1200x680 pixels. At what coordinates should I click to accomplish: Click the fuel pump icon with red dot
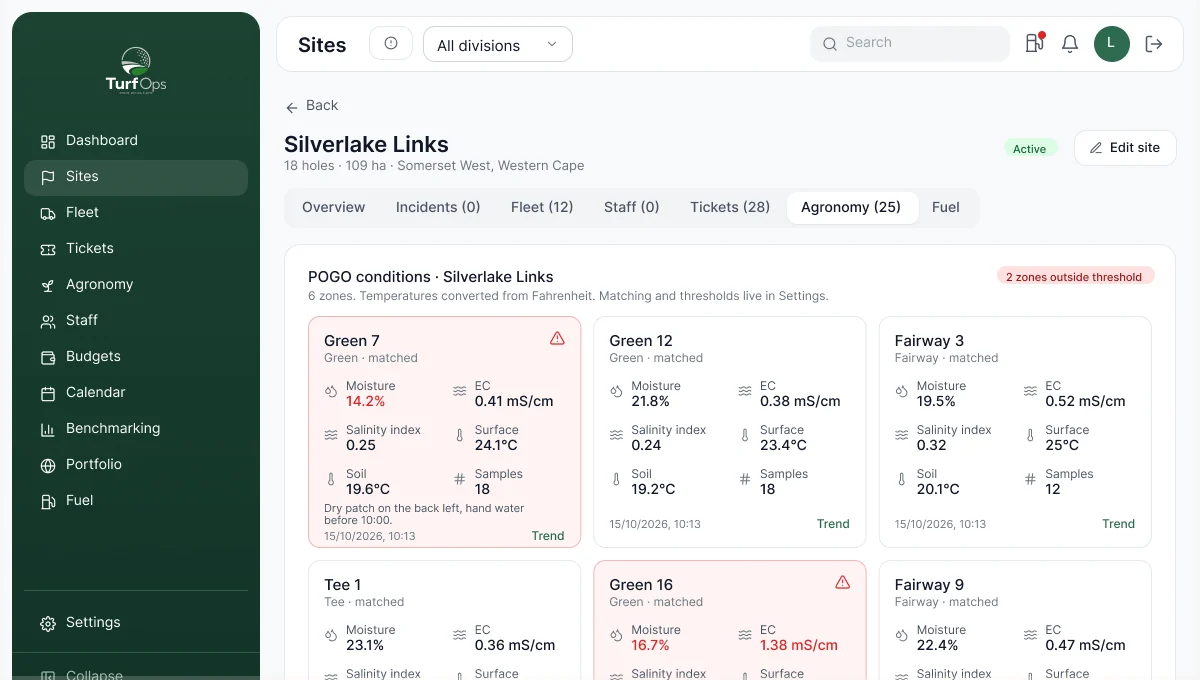(1034, 44)
